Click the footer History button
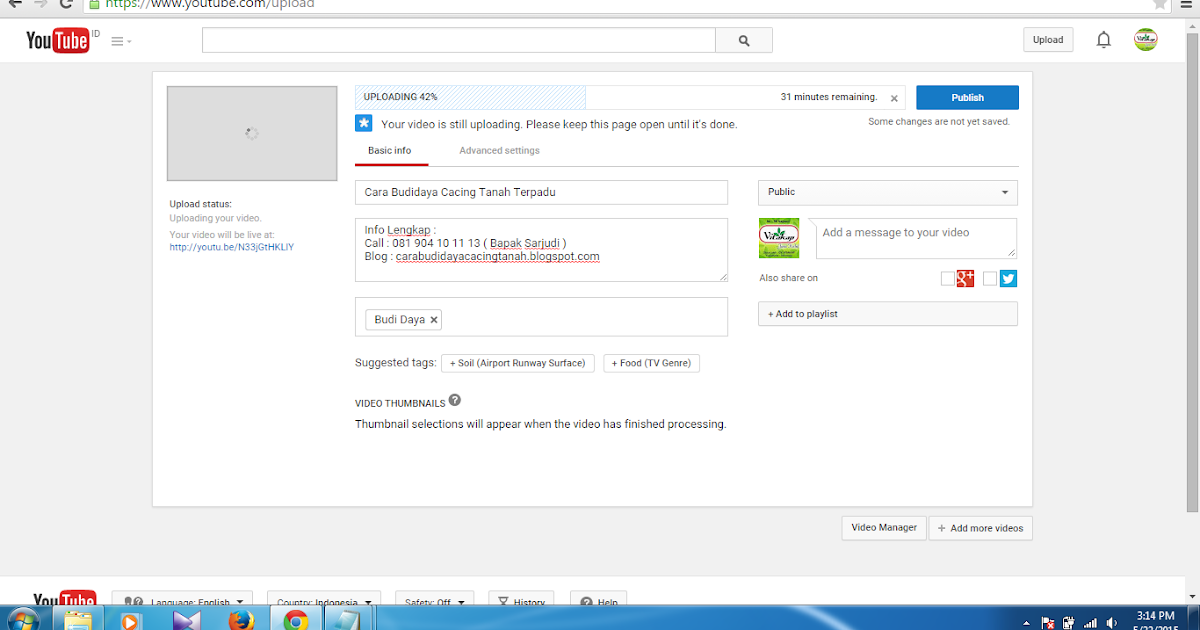 click(x=521, y=598)
